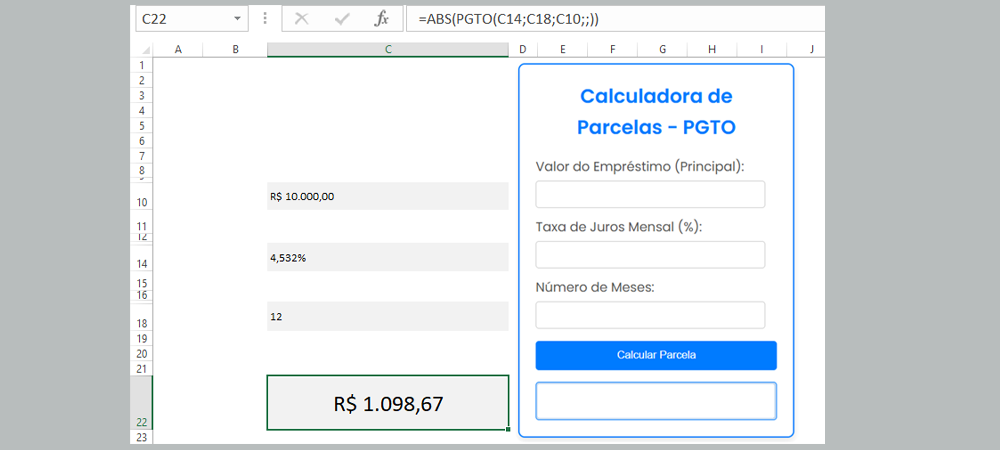Select row 1 header

tap(142, 66)
